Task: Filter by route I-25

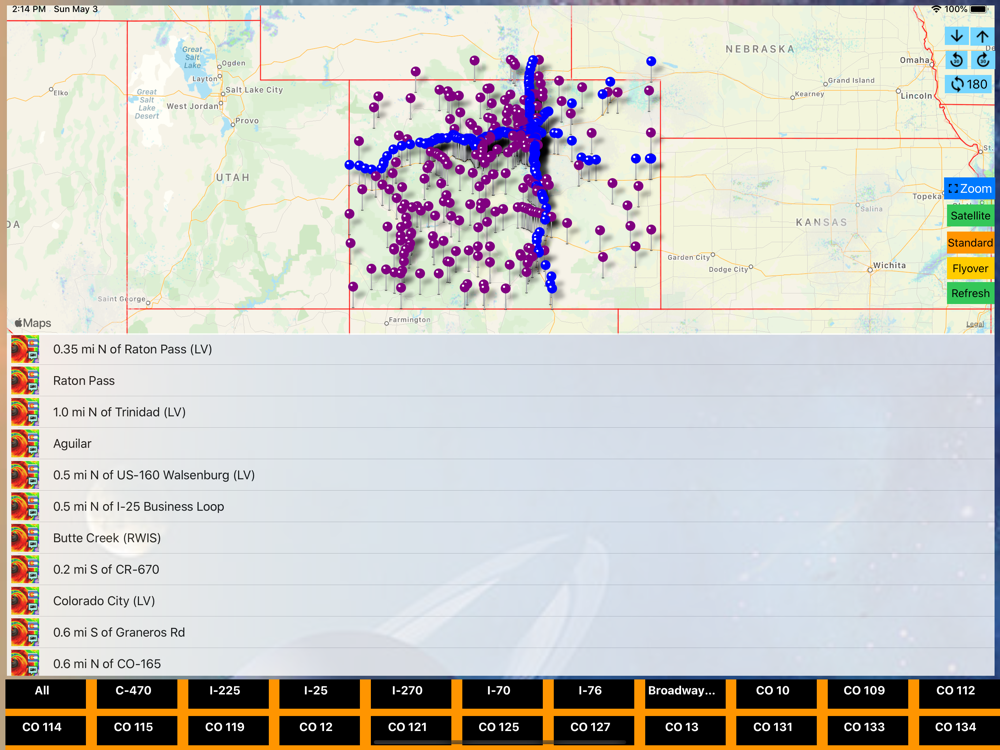Action: 320,693
